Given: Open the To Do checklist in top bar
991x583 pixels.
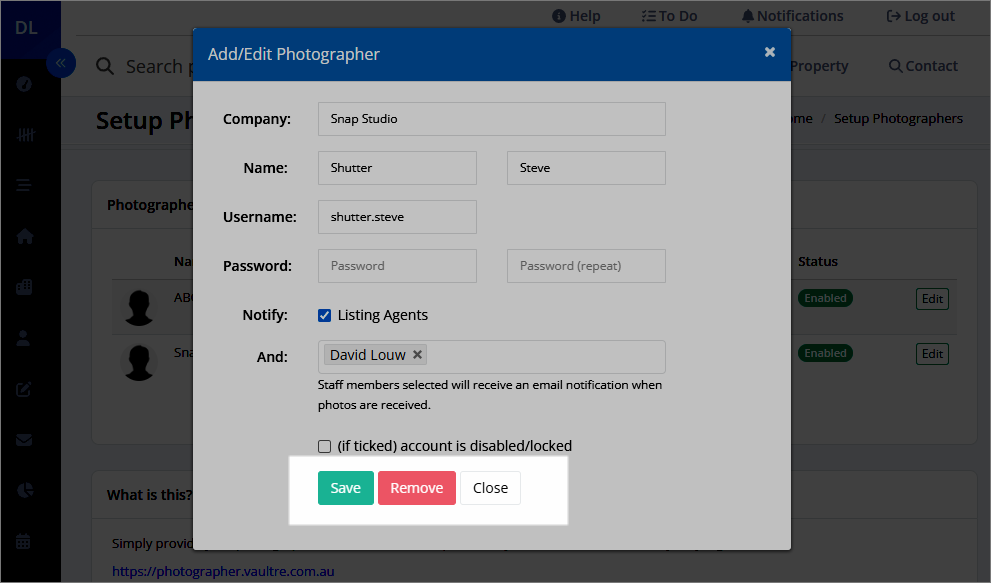Looking at the screenshot, I should click(x=669, y=15).
